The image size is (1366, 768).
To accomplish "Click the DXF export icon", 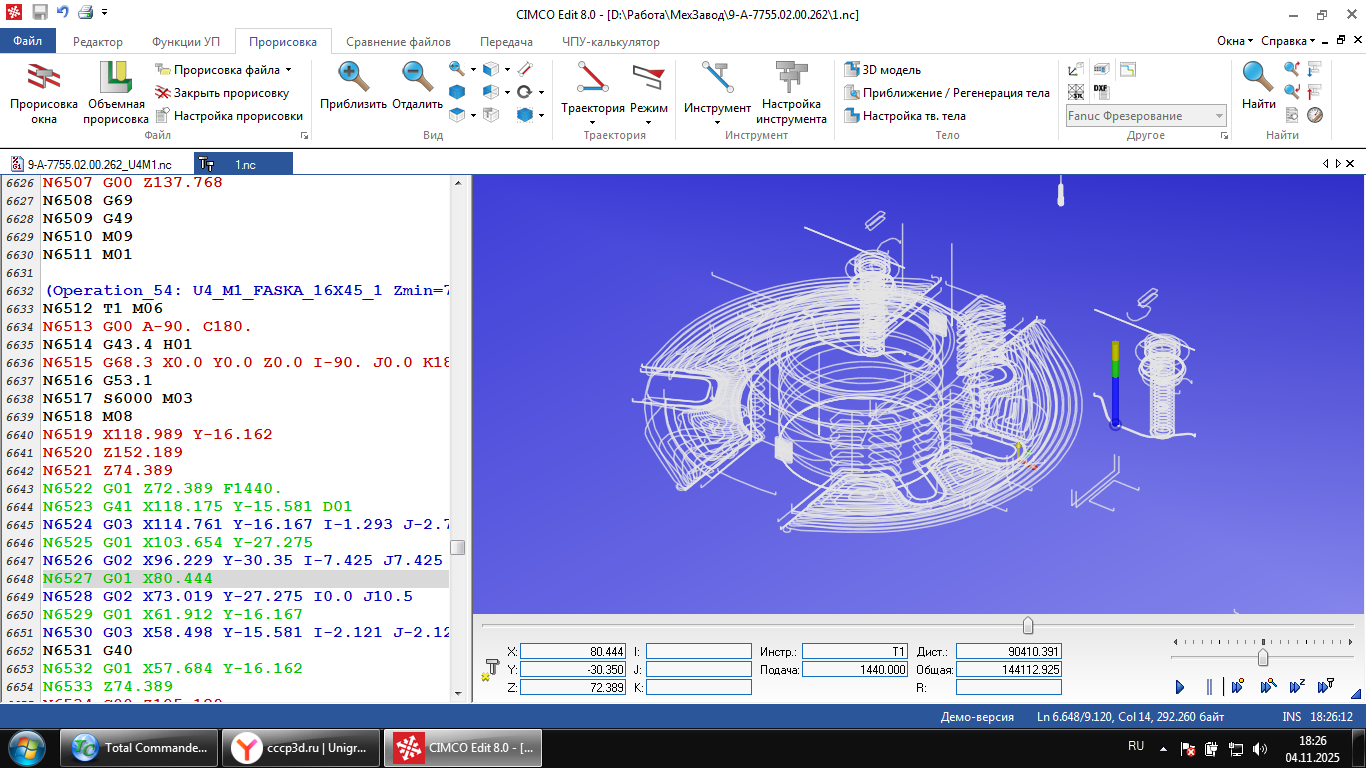I will tap(1101, 91).
